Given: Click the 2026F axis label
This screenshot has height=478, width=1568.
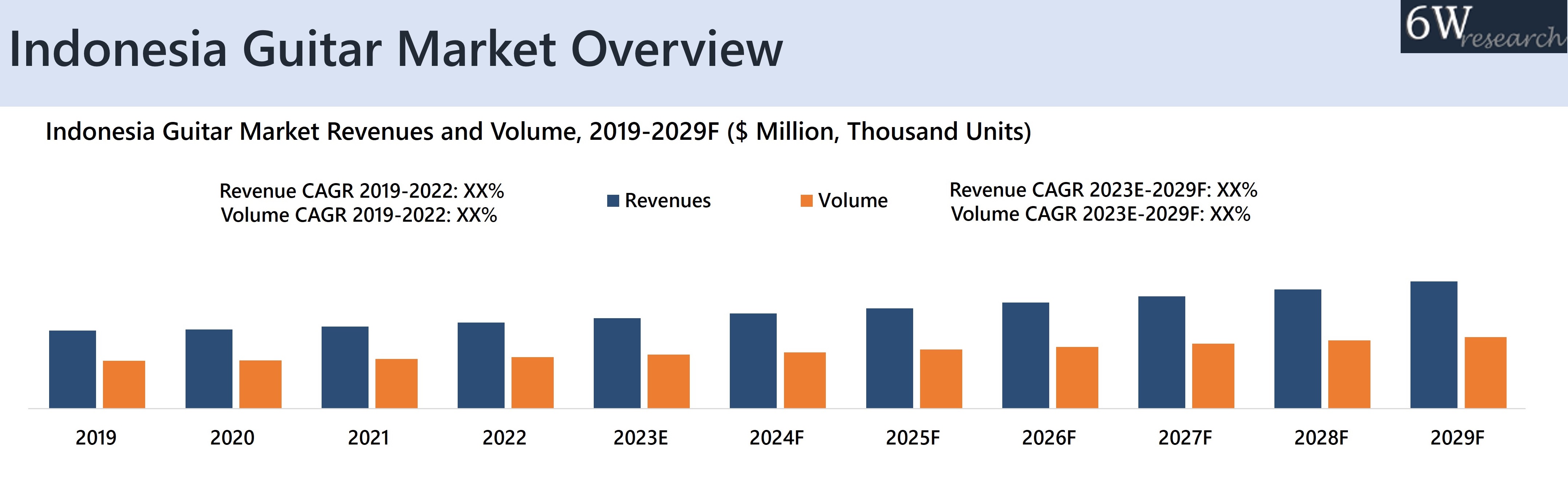Looking at the screenshot, I should tap(1049, 438).
